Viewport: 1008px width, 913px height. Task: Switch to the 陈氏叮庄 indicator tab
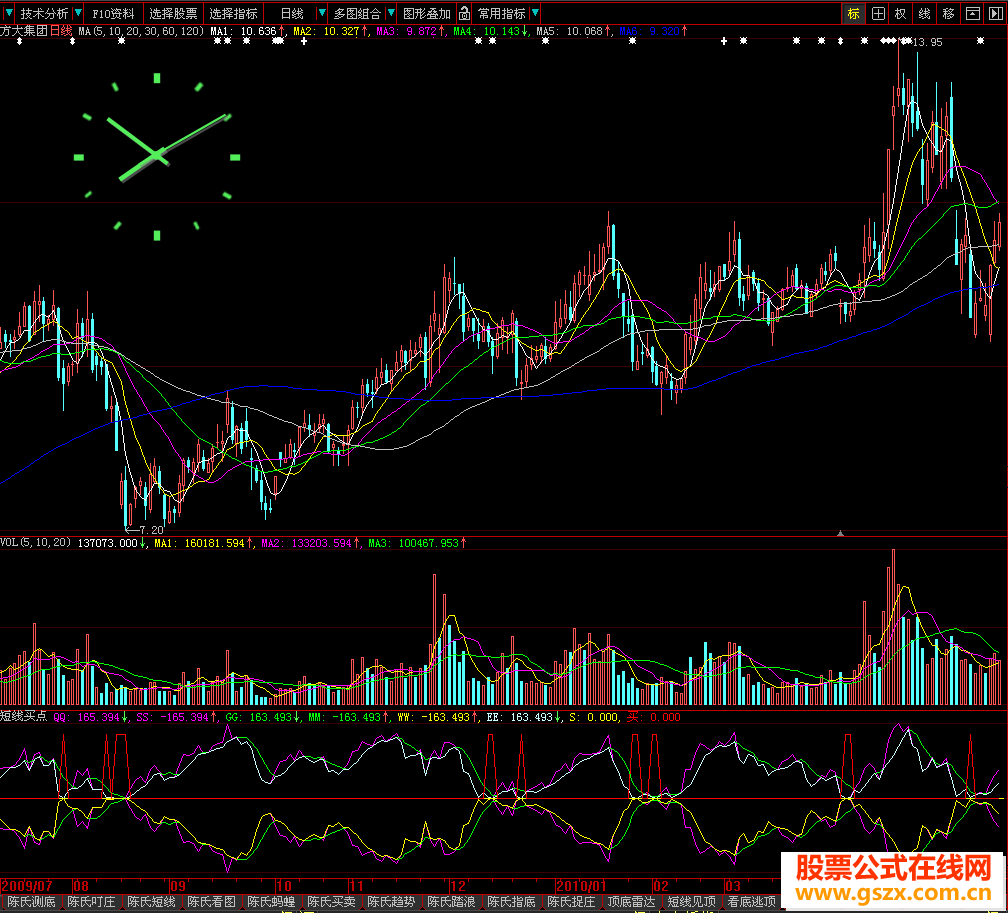(91, 902)
